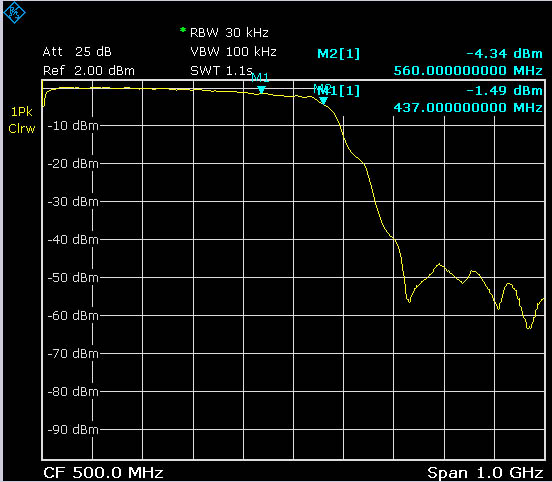Click the M2[1] marker readout label
This screenshot has height=482, width=552.
point(339,54)
